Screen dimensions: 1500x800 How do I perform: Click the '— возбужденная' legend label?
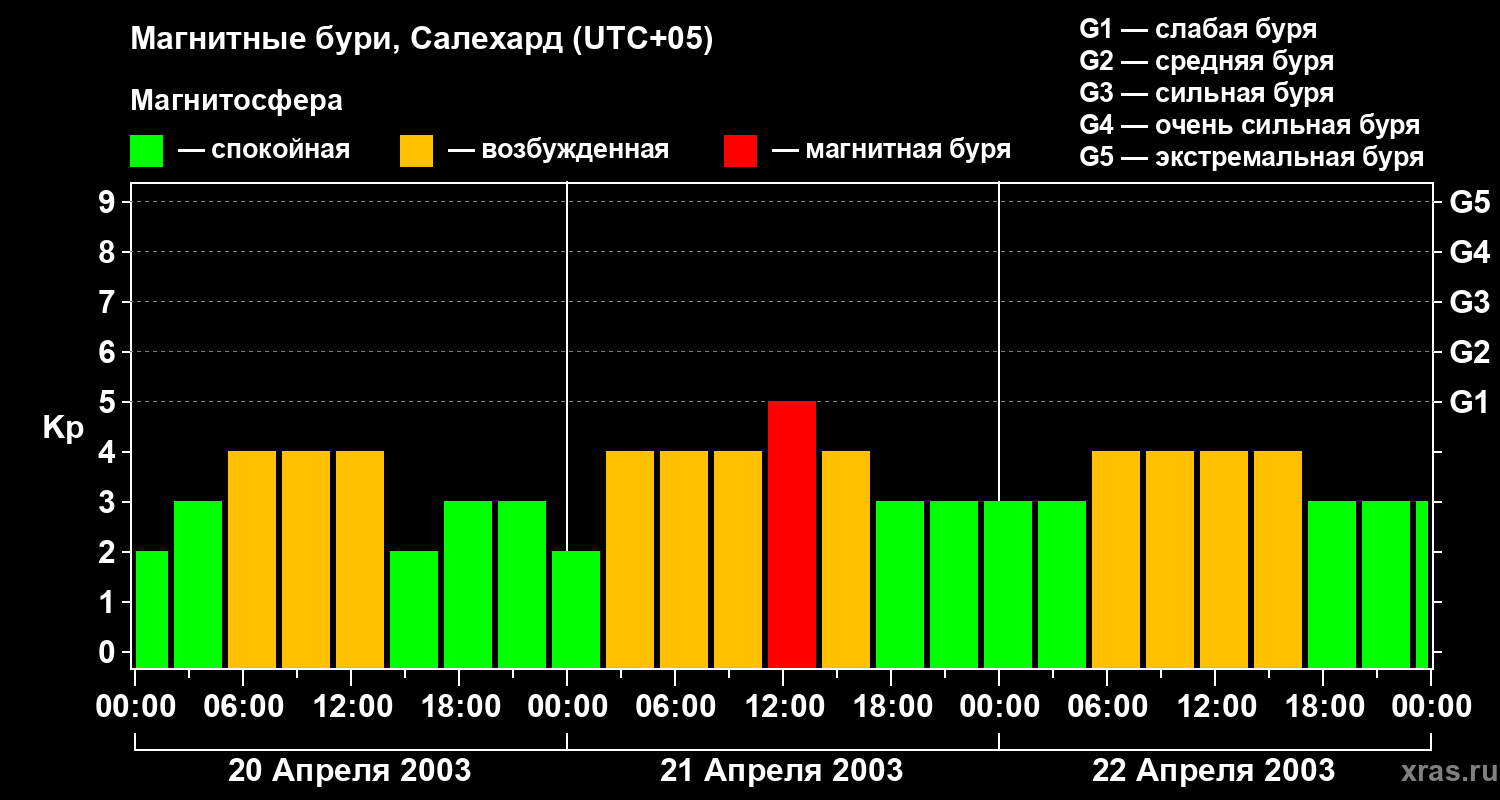(x=558, y=150)
